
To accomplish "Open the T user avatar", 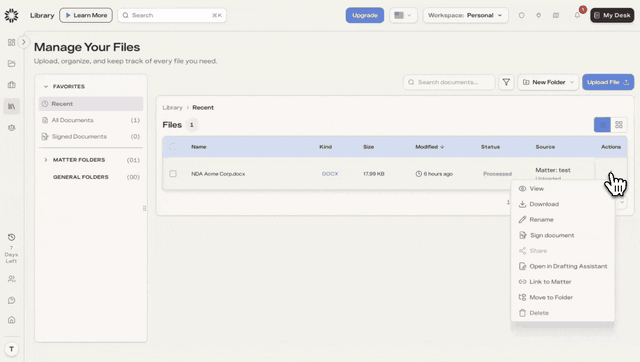I will coord(11,349).
